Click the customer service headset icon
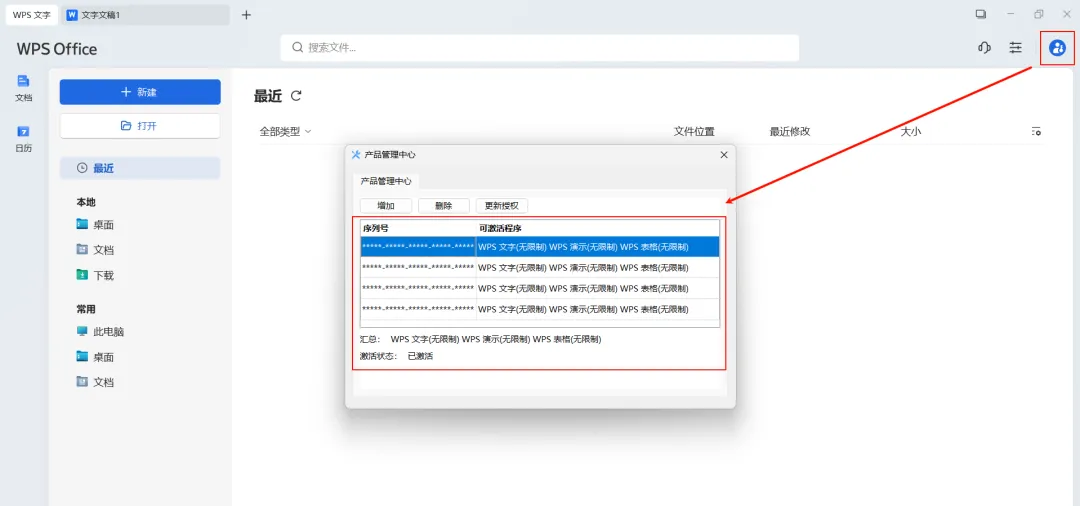 point(984,48)
